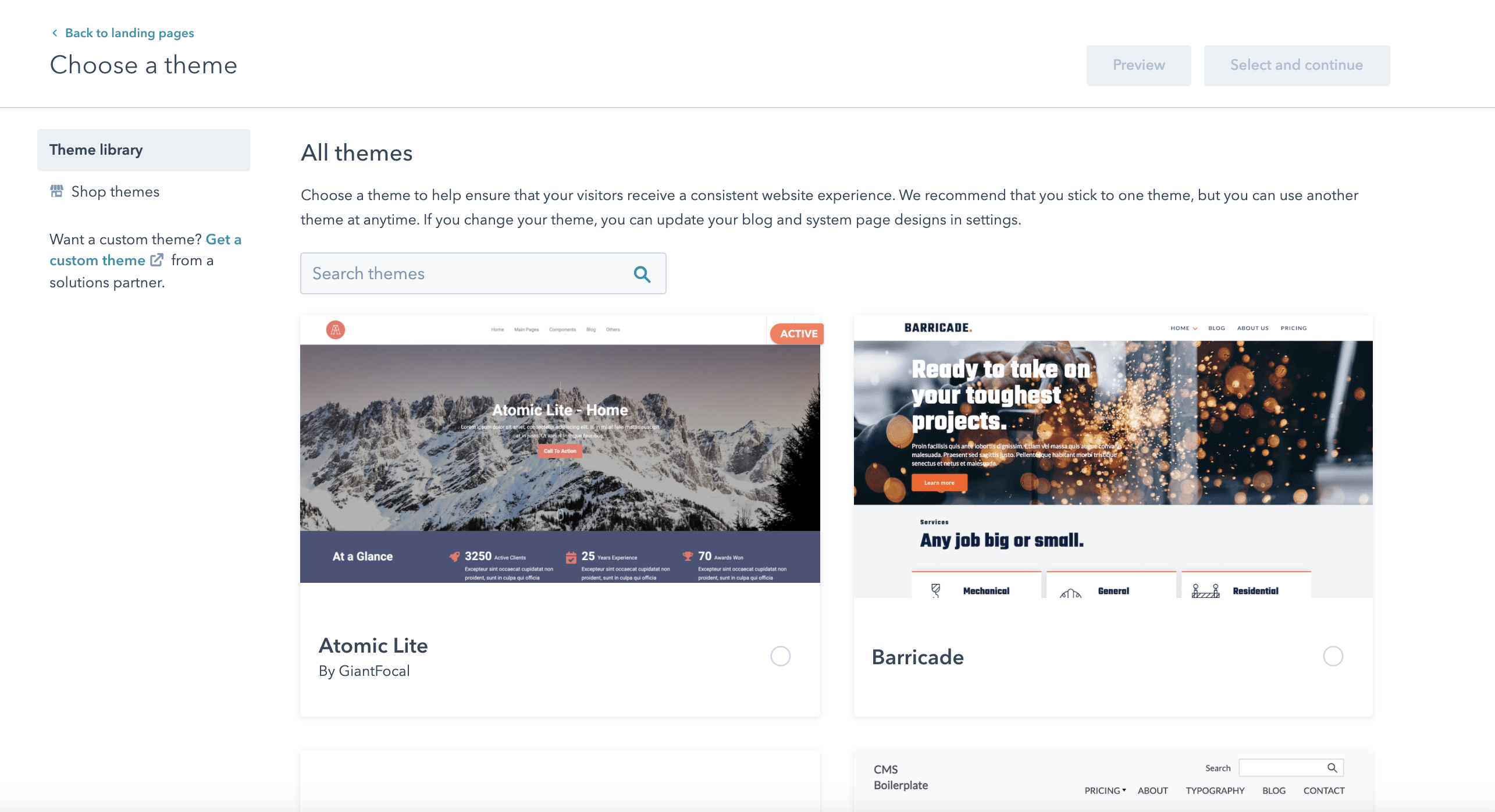Click the Shop themes grid icon

tap(56, 191)
